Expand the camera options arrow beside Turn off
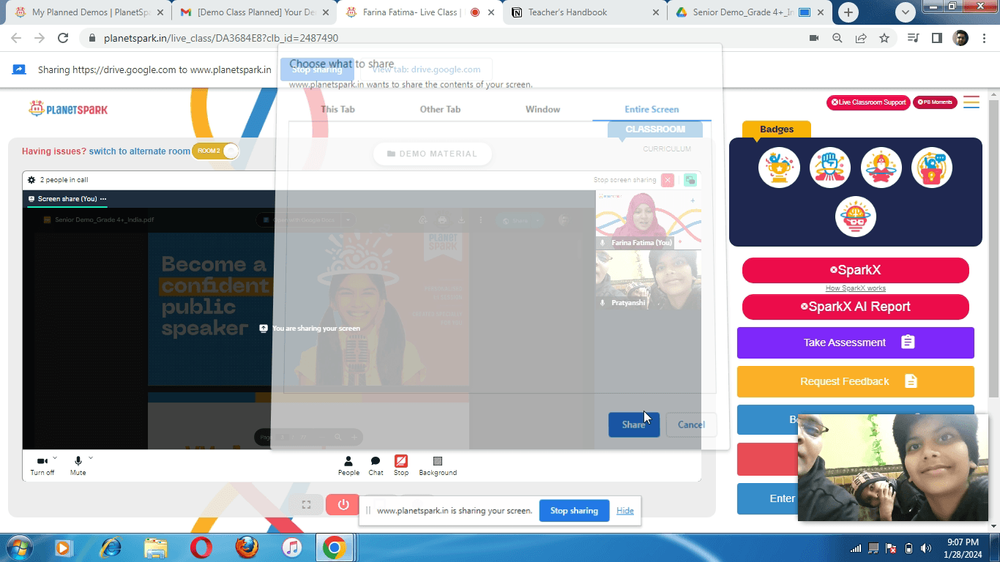 [55, 457]
